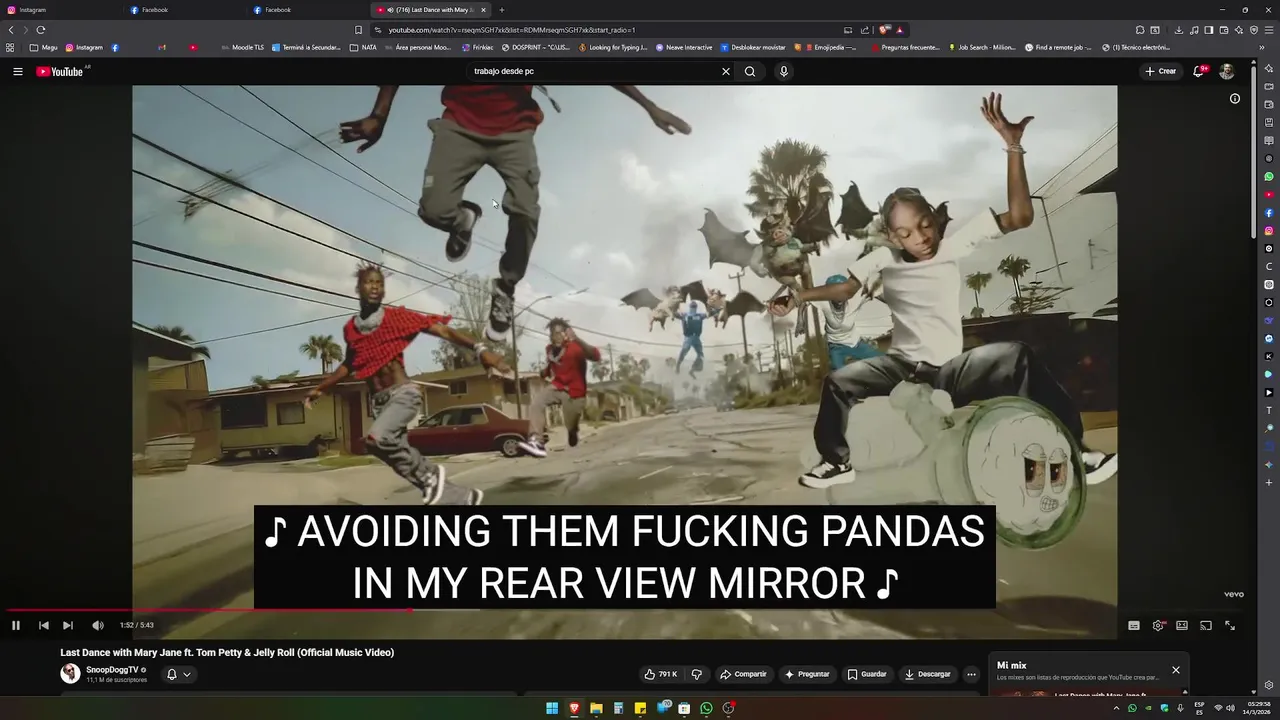Open the account avatar menu
This screenshot has width=1280, height=720.
click(1227, 71)
